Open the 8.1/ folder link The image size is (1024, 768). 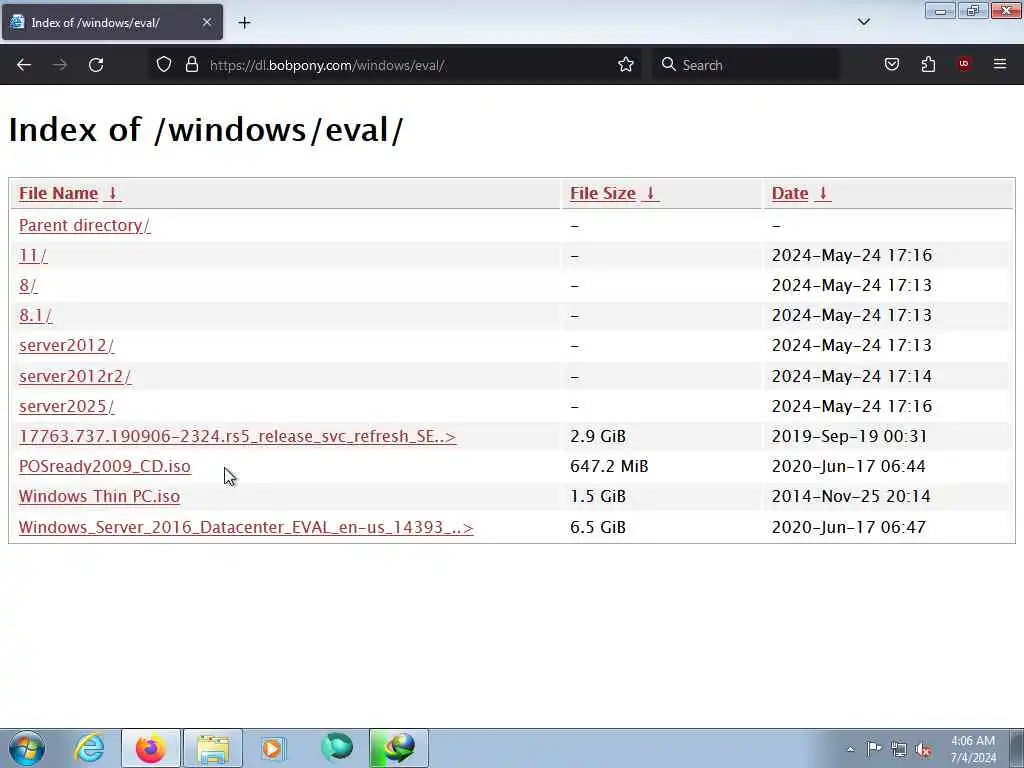pos(35,315)
